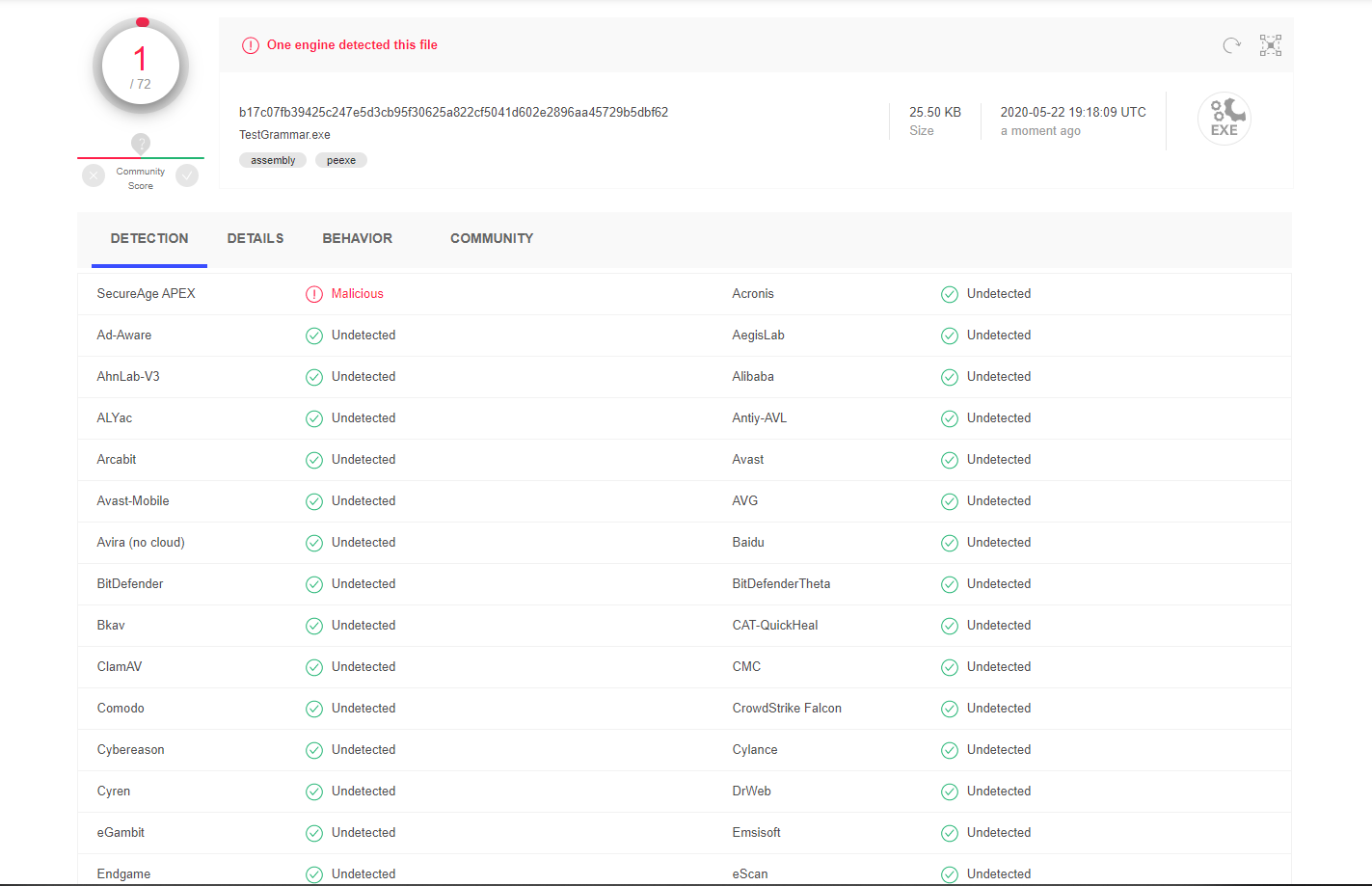
Task: Click the TestGrammar.exe file name
Action: 284,135
